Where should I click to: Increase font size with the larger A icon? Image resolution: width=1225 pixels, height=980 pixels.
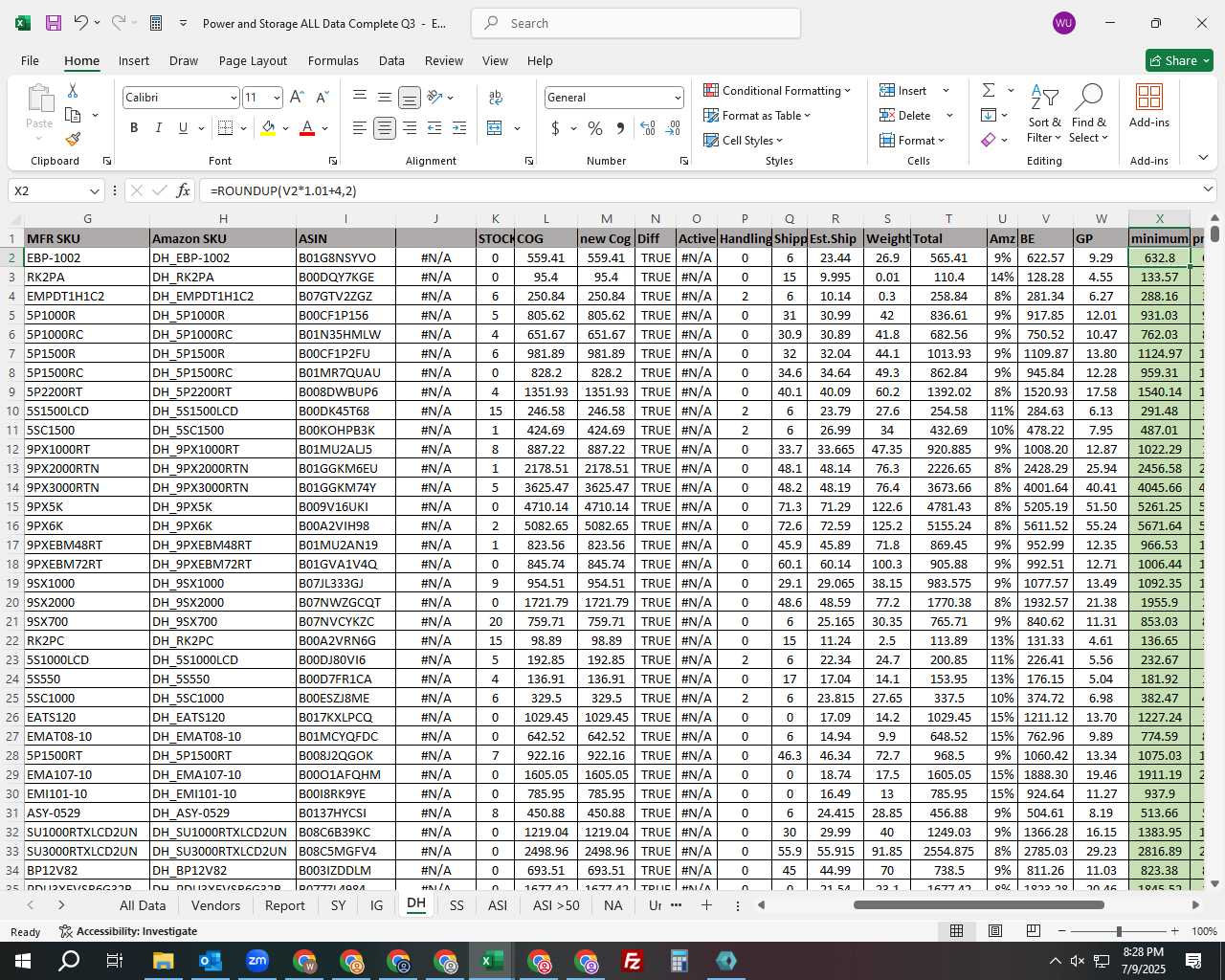pos(297,97)
